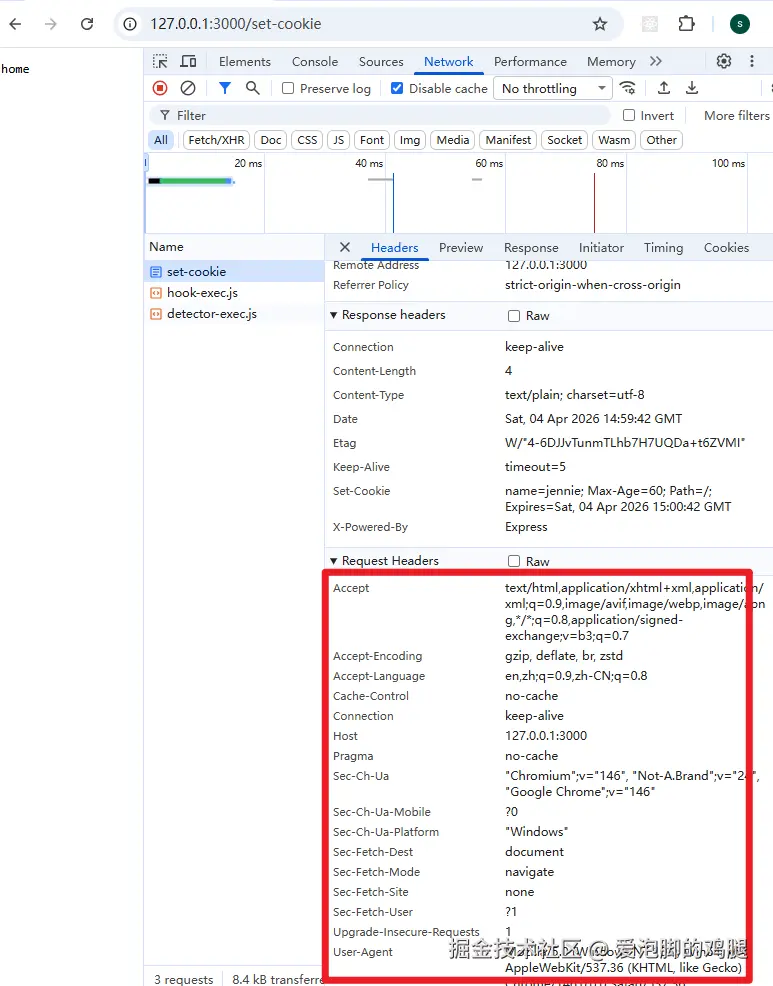
Task: Click the green request bar in timeline overview
Action: 196,181
